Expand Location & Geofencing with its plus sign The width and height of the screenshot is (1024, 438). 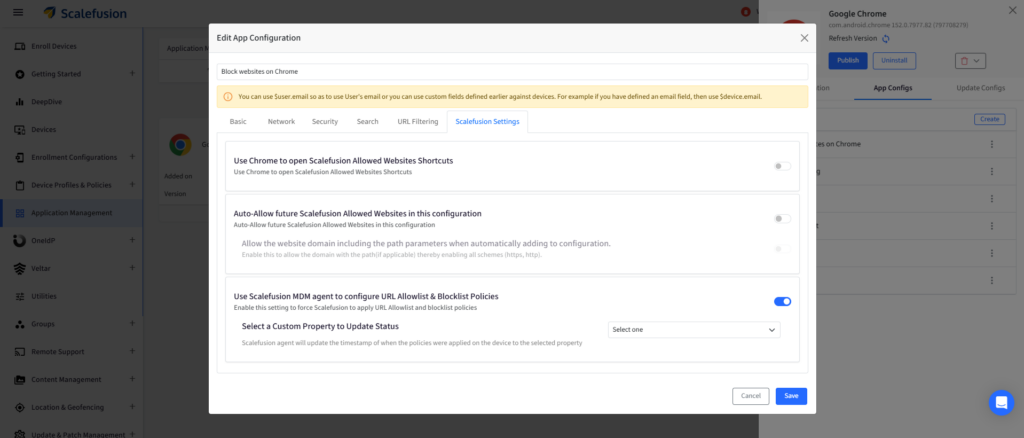pyautogui.click(x=132, y=407)
